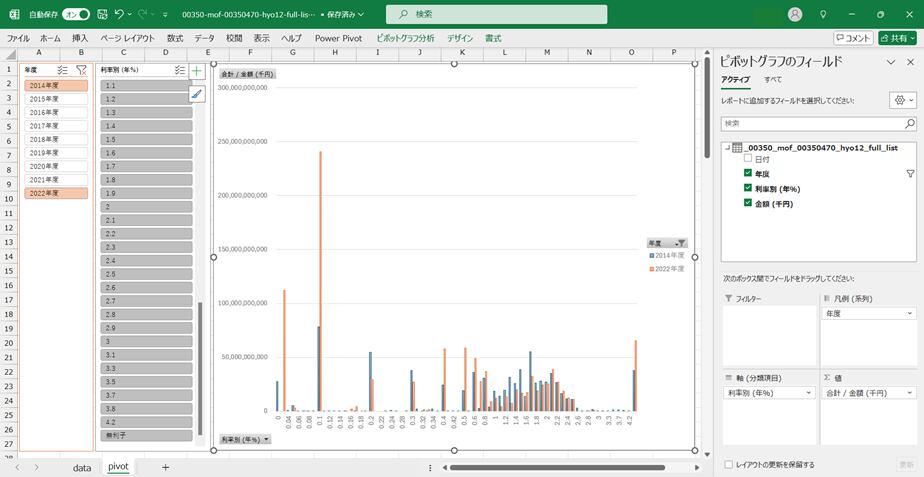Click the 共有 share button

[897, 38]
